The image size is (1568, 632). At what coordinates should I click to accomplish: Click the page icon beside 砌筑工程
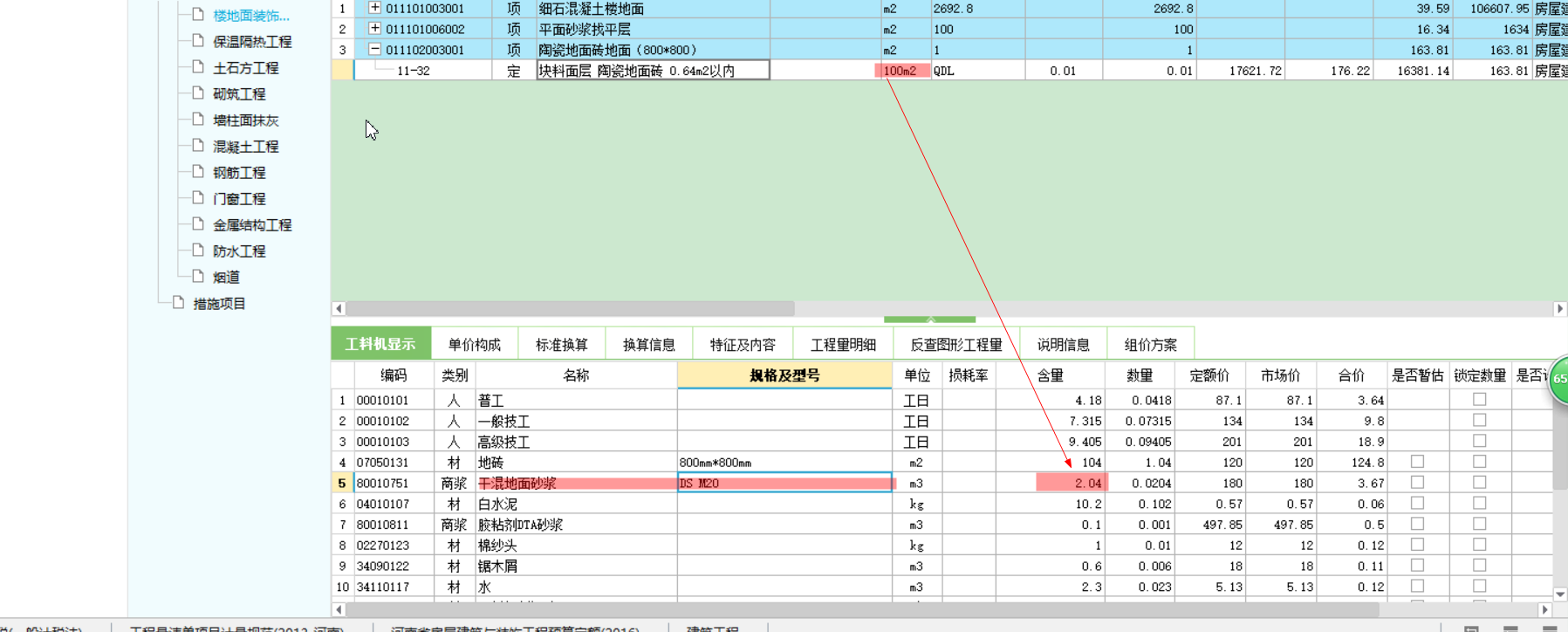198,93
